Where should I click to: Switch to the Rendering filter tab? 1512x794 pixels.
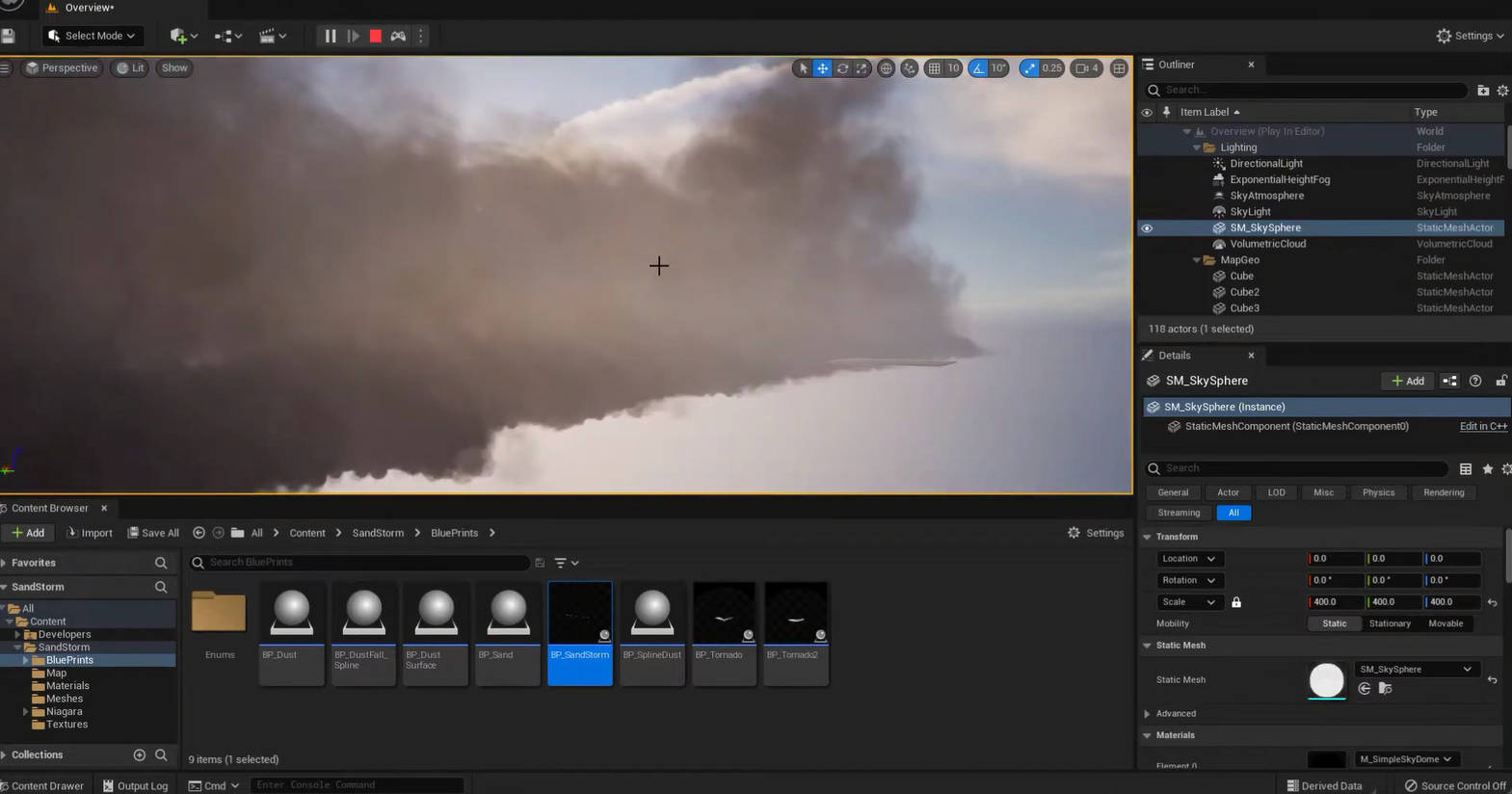tap(1443, 492)
